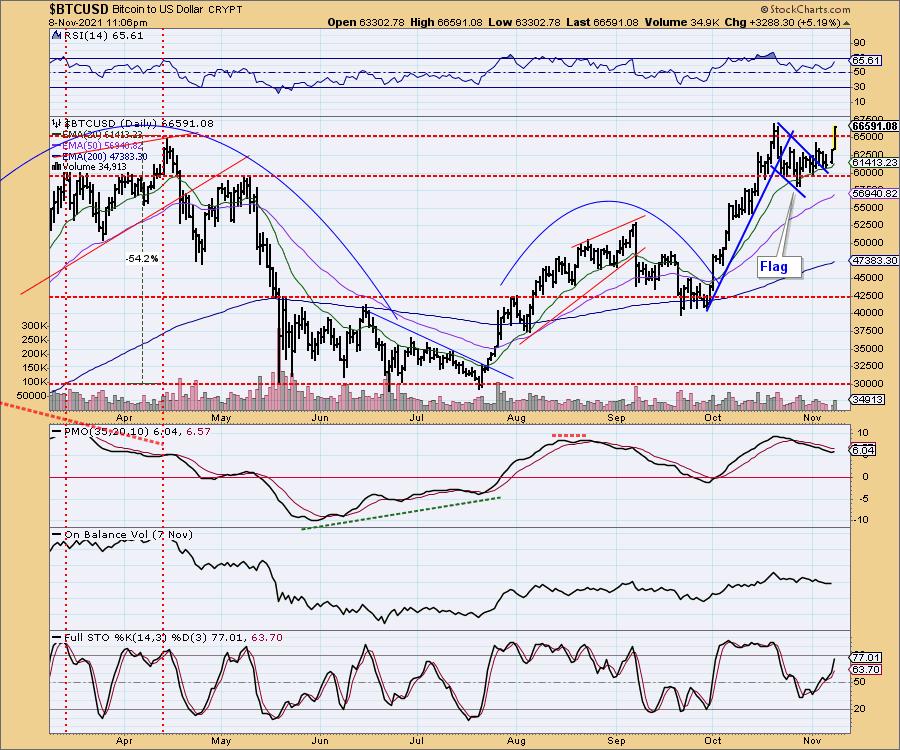Click the 'Bitcoin to US Dollar' description
The height and width of the screenshot is (750, 900).
[x=157, y=10]
